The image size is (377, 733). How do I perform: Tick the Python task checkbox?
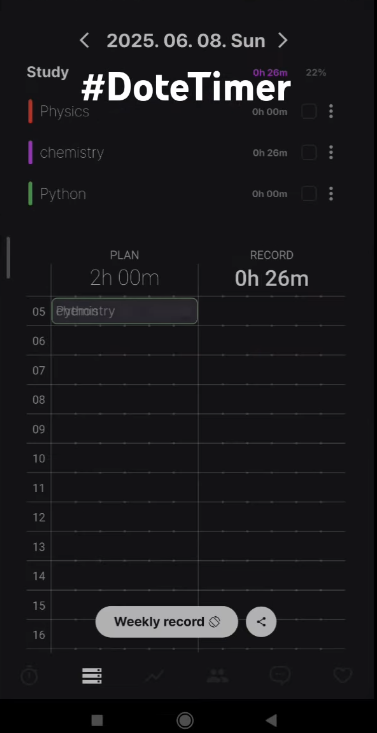[x=309, y=194]
